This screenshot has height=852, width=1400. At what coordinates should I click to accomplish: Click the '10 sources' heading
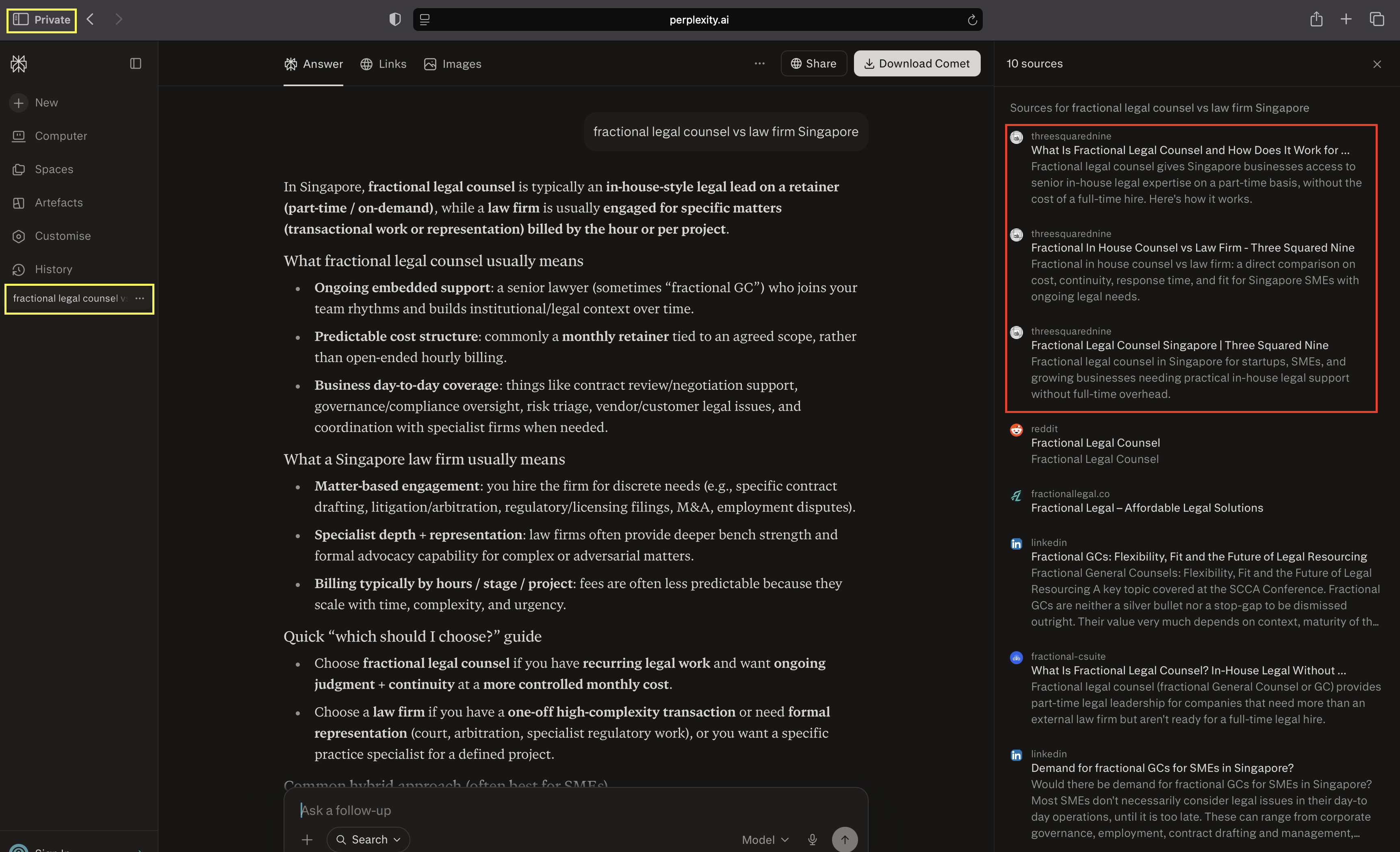(x=1034, y=64)
